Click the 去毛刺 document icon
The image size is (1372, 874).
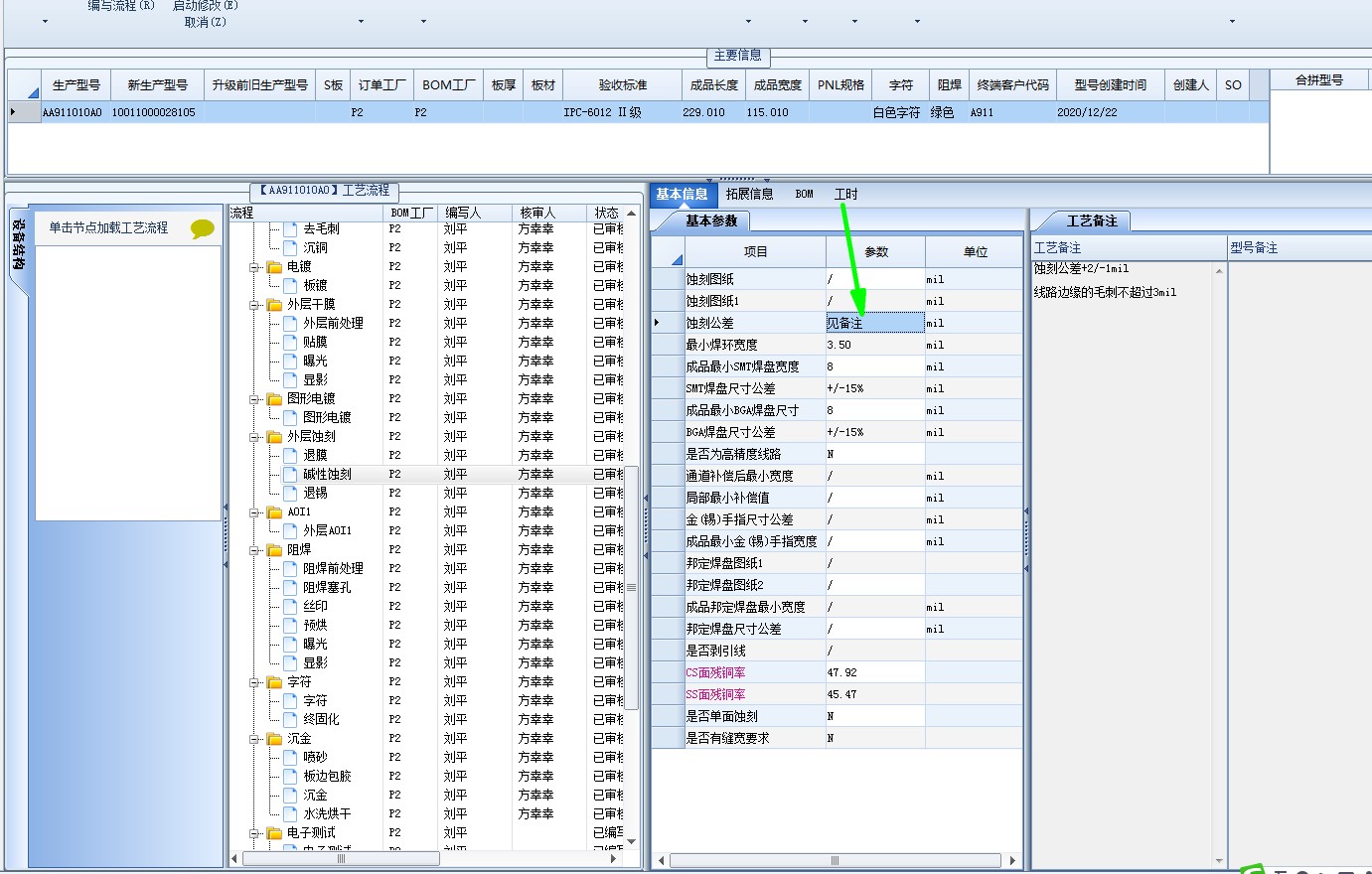click(290, 229)
